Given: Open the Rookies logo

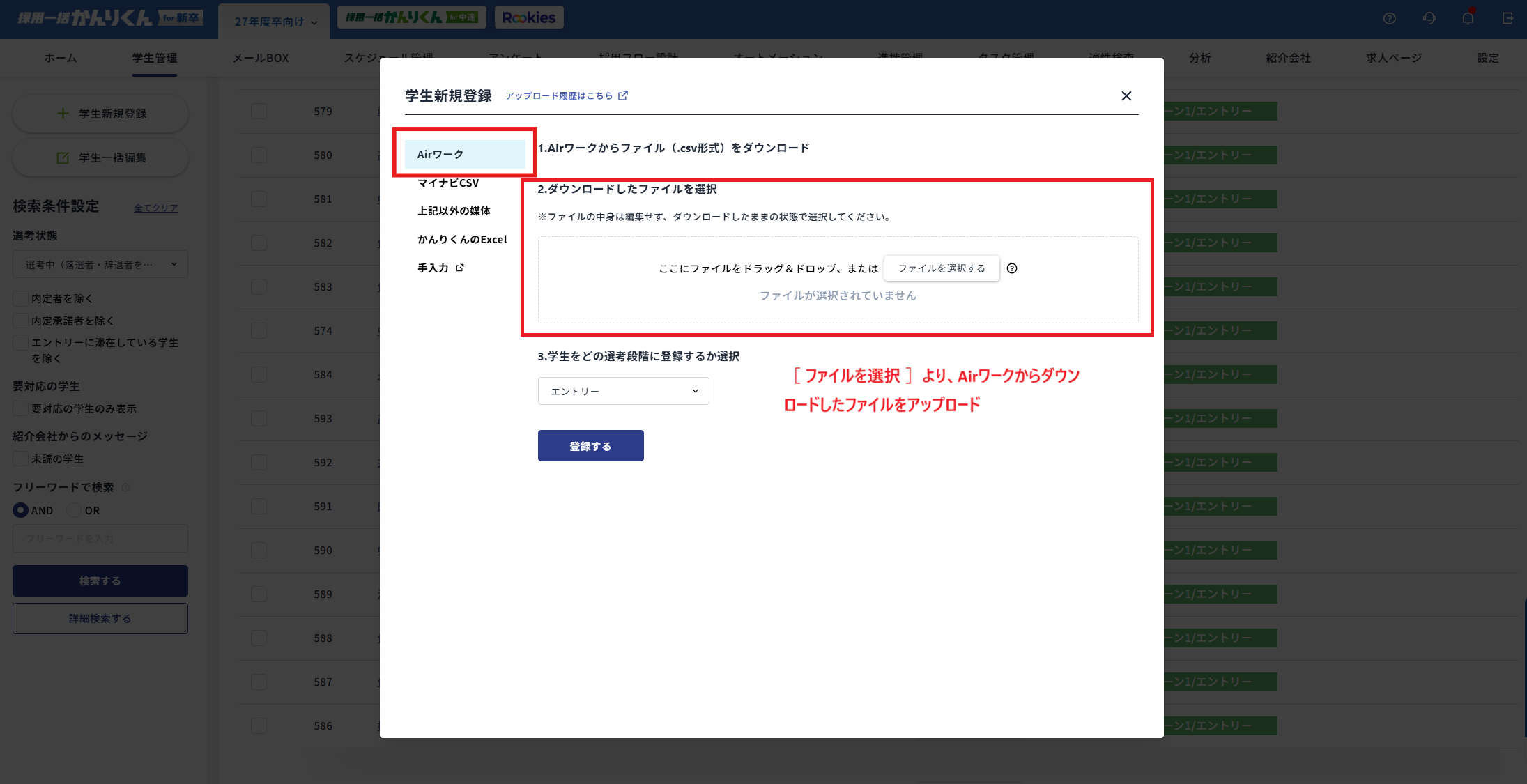Looking at the screenshot, I should pyautogui.click(x=529, y=17).
